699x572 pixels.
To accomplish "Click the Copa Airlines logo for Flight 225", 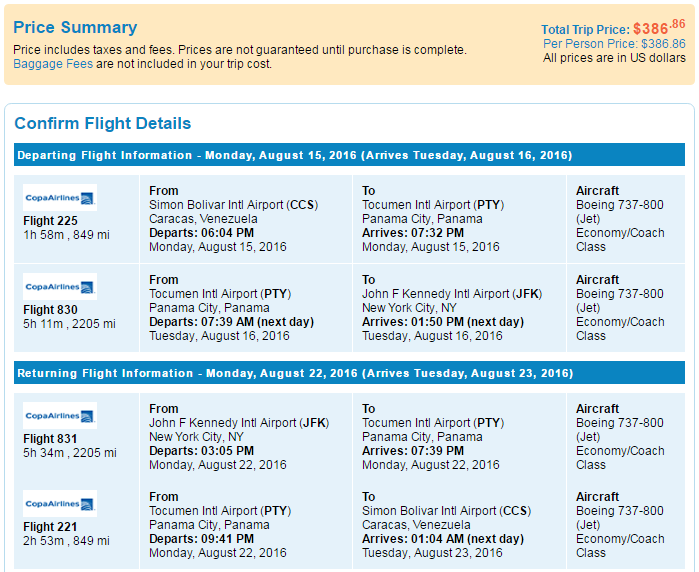I will coord(60,198).
